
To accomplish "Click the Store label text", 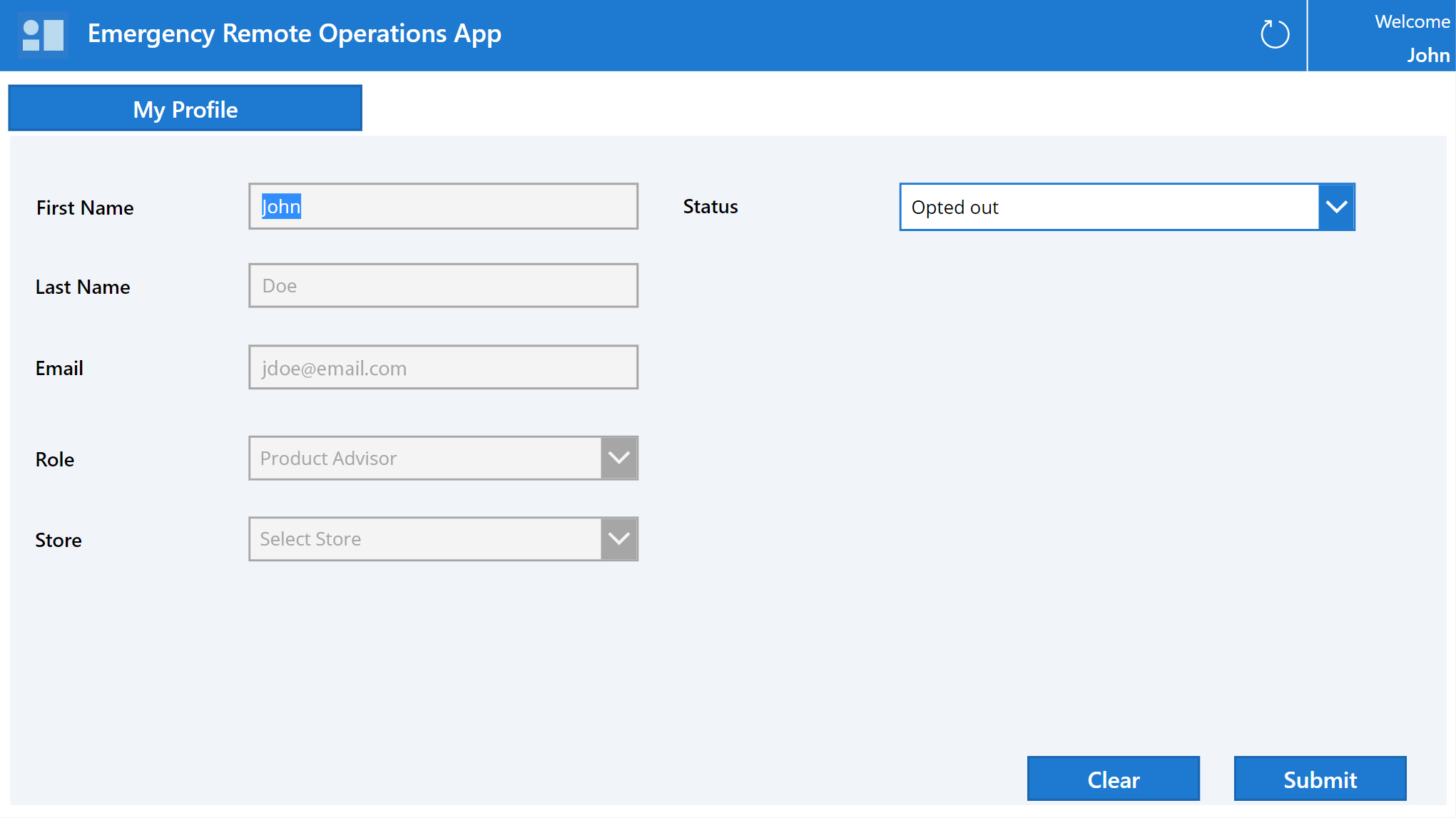I will 58,540.
